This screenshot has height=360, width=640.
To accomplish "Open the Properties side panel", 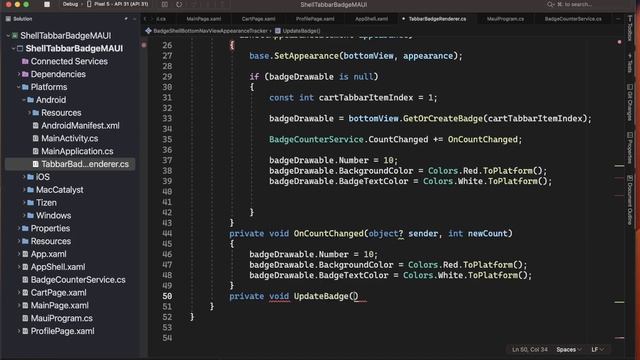I will (630, 148).
